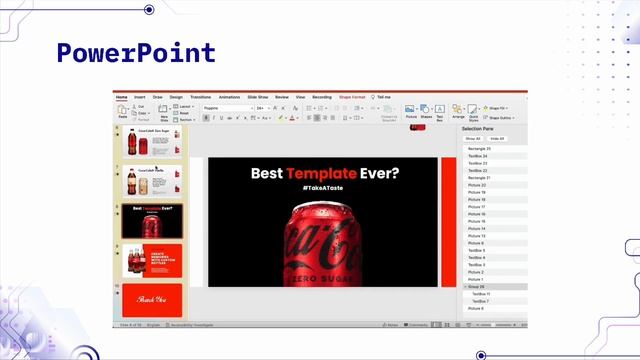Click the Paste icon in the ribbon
This screenshot has height=360, width=640.
pos(122,109)
